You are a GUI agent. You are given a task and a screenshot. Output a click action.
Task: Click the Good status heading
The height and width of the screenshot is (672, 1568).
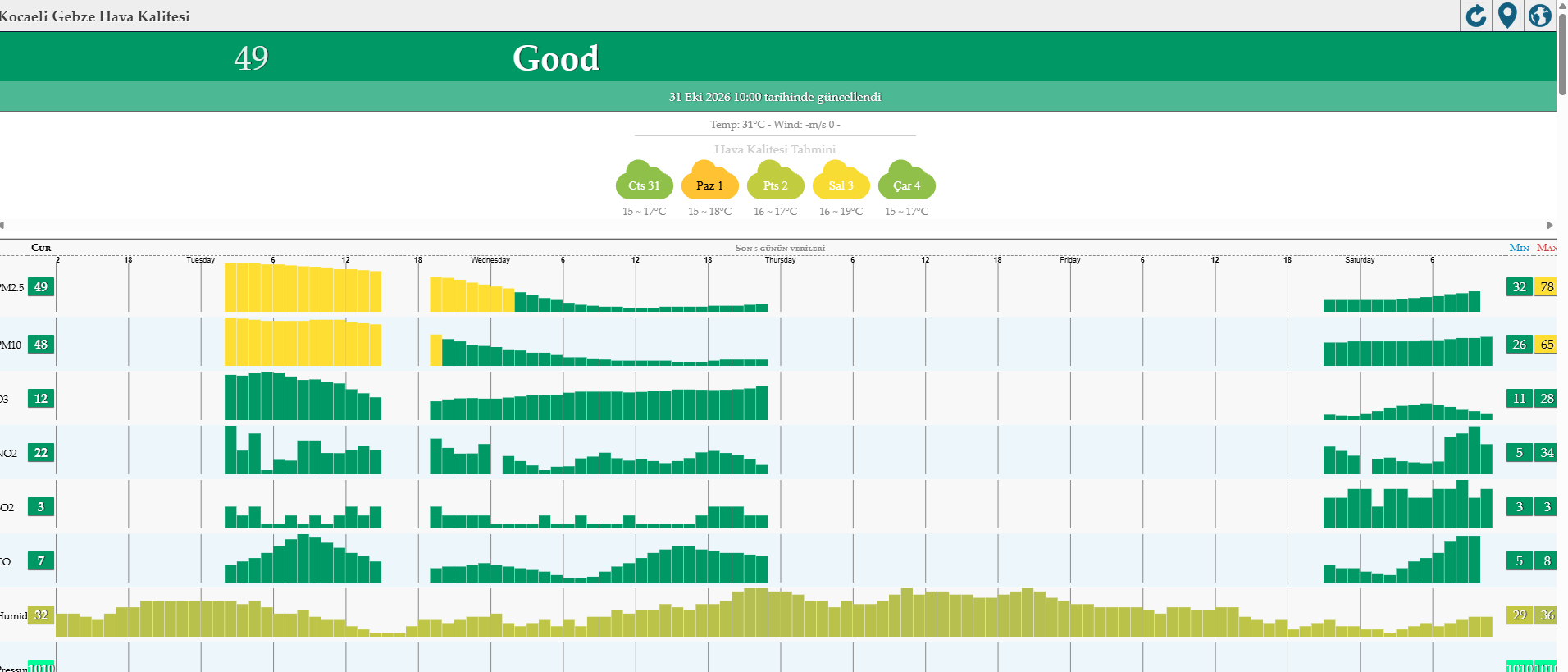556,58
